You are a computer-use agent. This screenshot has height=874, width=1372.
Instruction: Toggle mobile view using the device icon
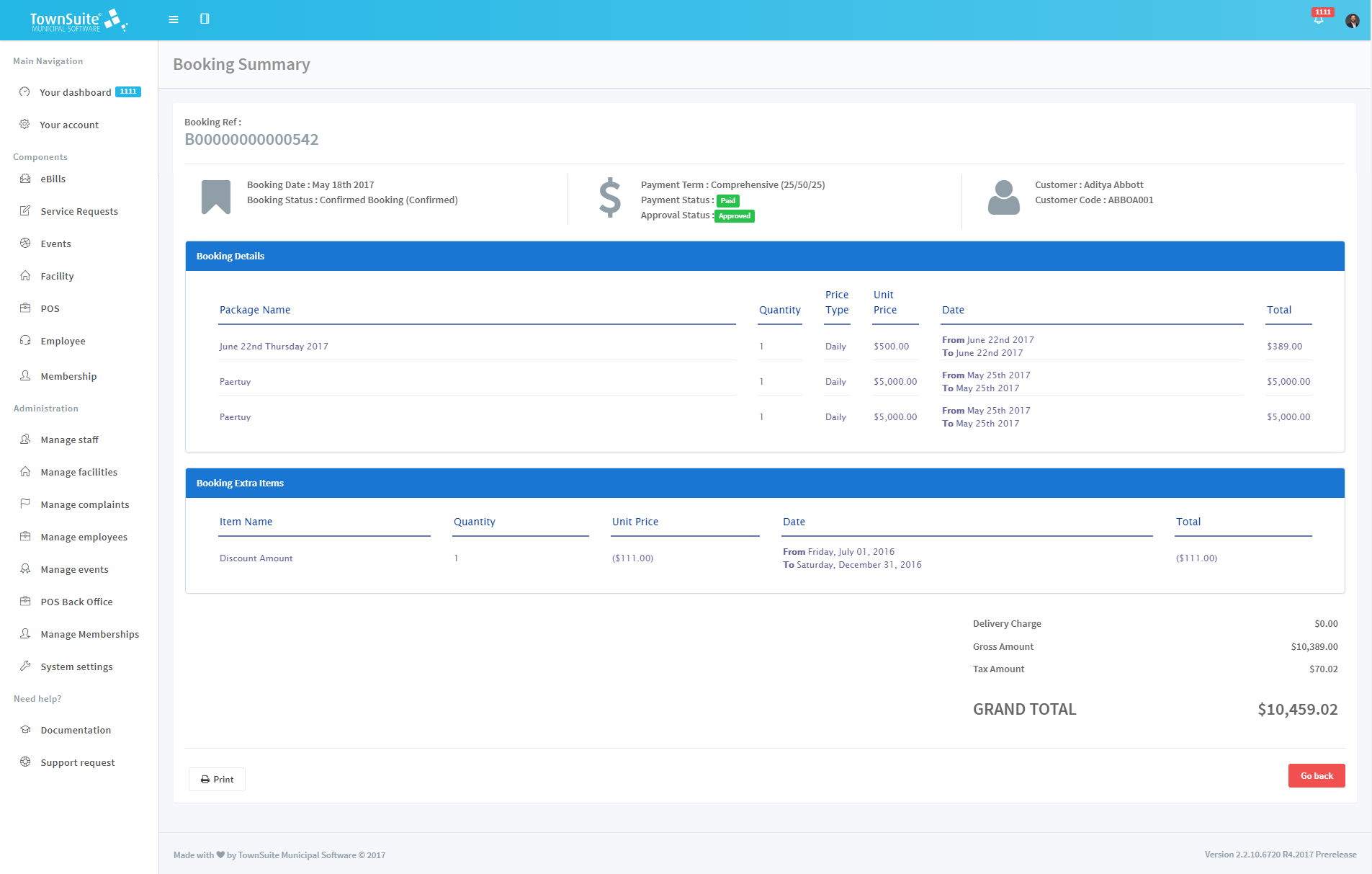pos(205,19)
